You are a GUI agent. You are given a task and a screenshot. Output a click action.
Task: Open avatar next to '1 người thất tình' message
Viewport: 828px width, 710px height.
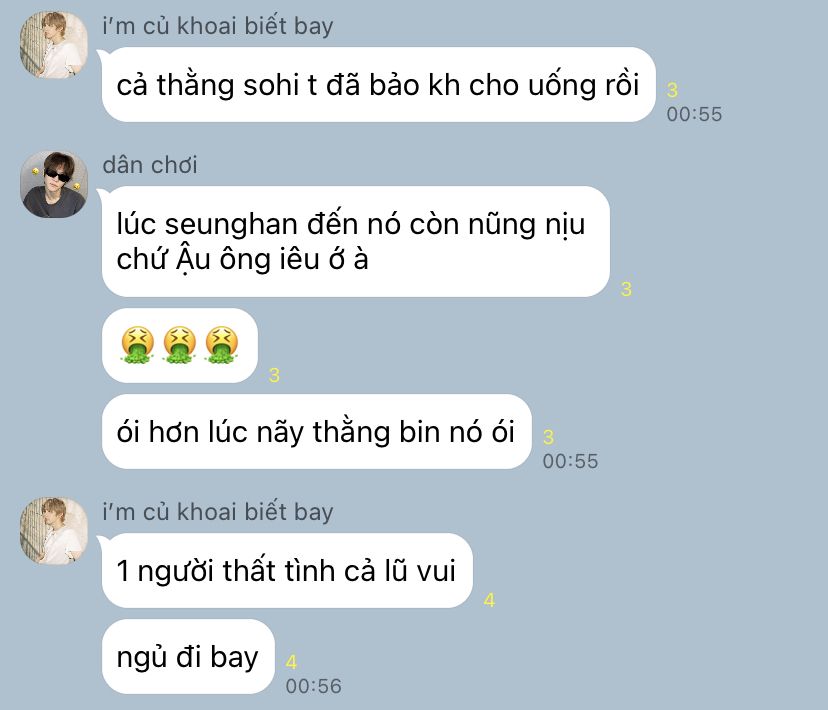(54, 531)
